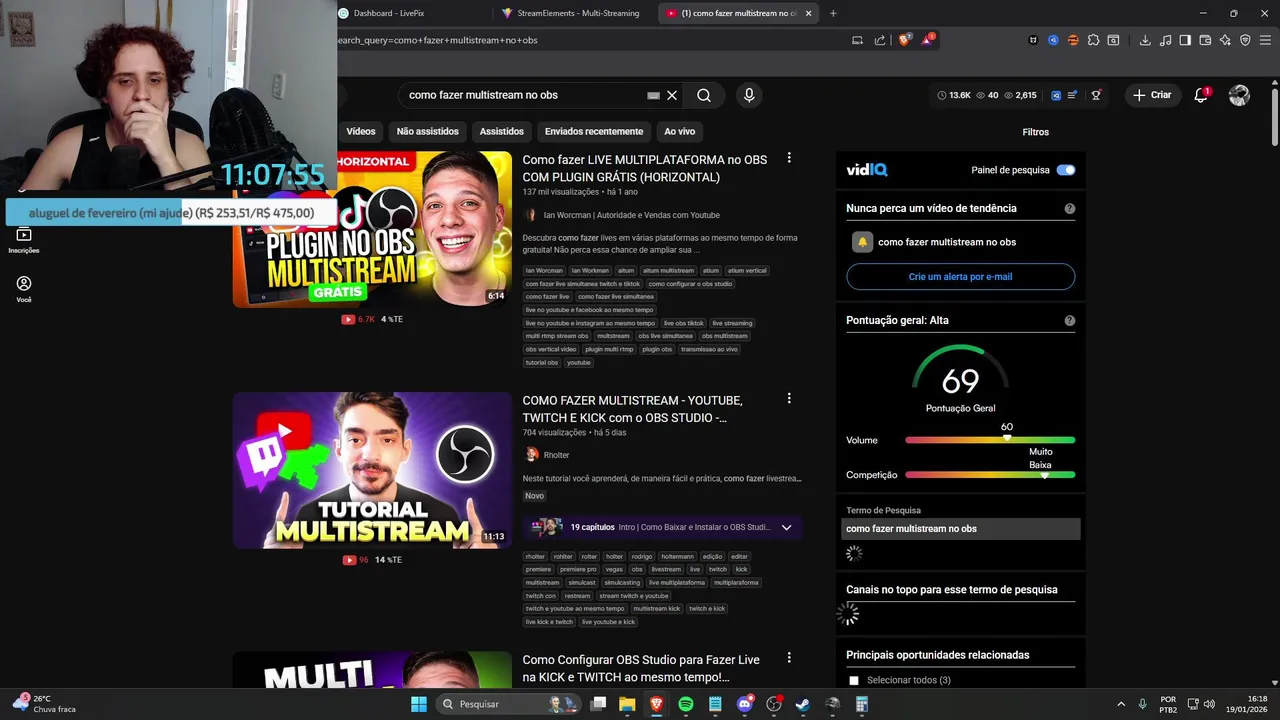Open the Filtros search filter menu
This screenshot has width=1280, height=720.
point(1035,132)
